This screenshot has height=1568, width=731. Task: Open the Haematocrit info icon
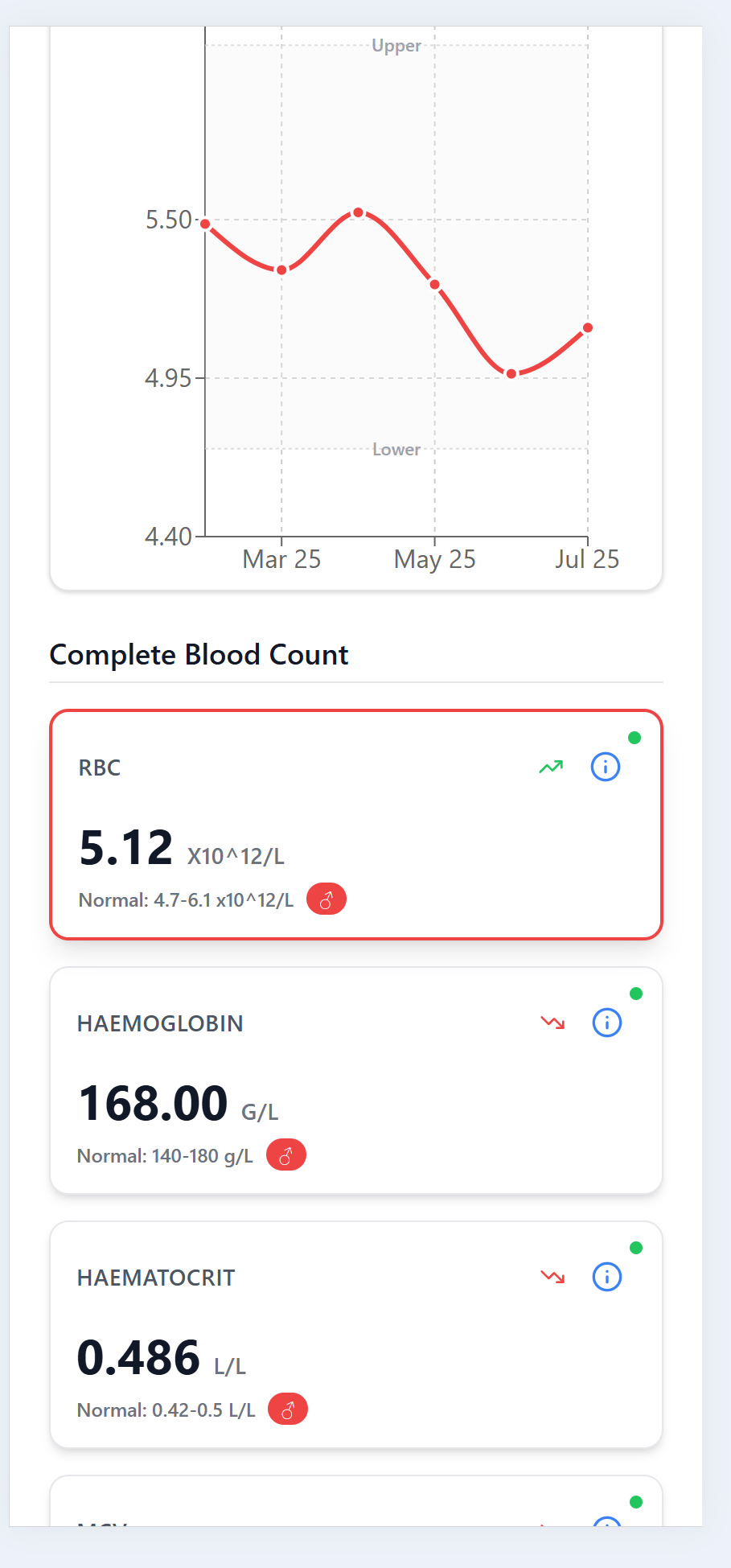click(607, 1277)
